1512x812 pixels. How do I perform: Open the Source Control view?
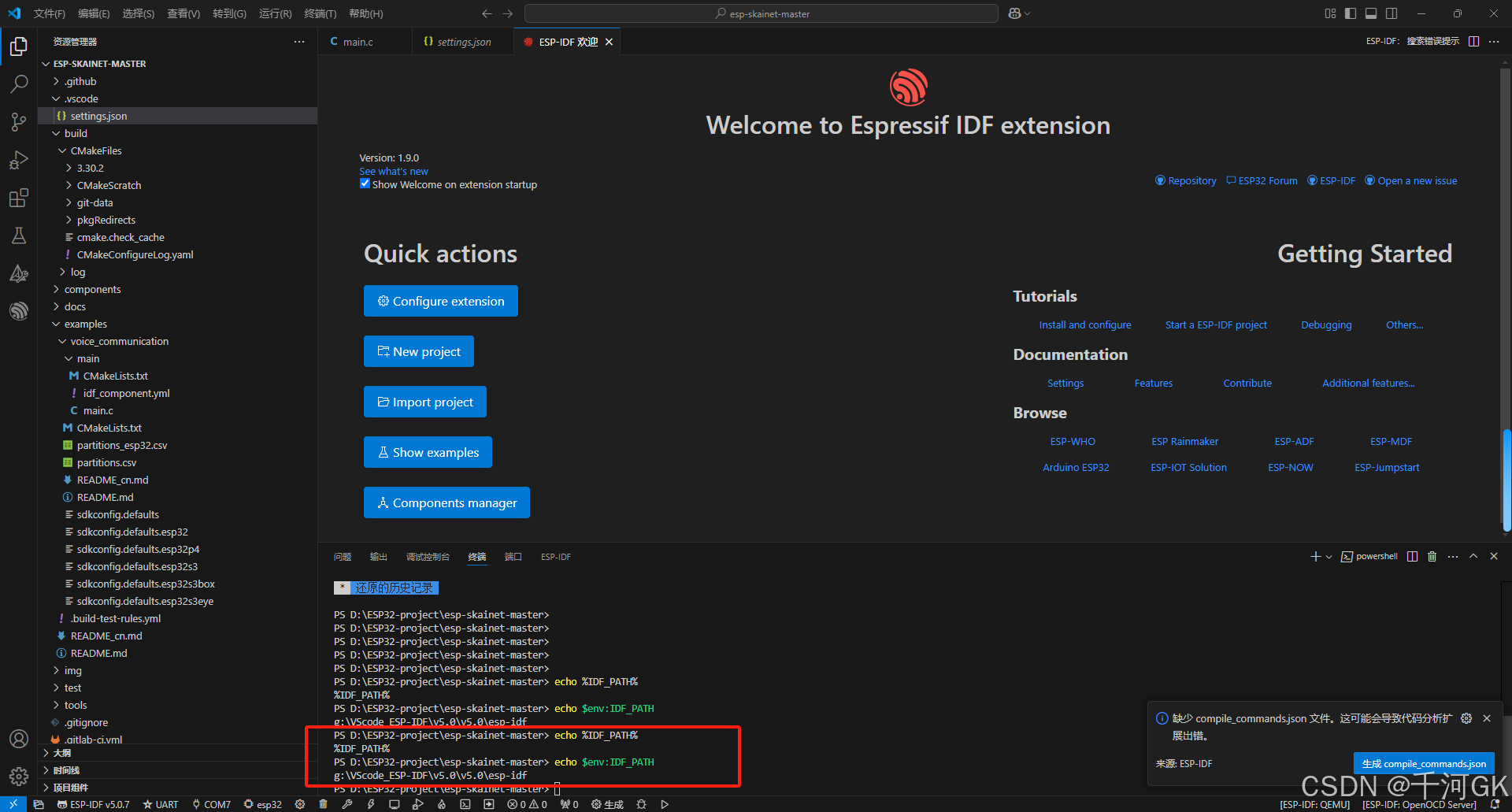coord(19,121)
